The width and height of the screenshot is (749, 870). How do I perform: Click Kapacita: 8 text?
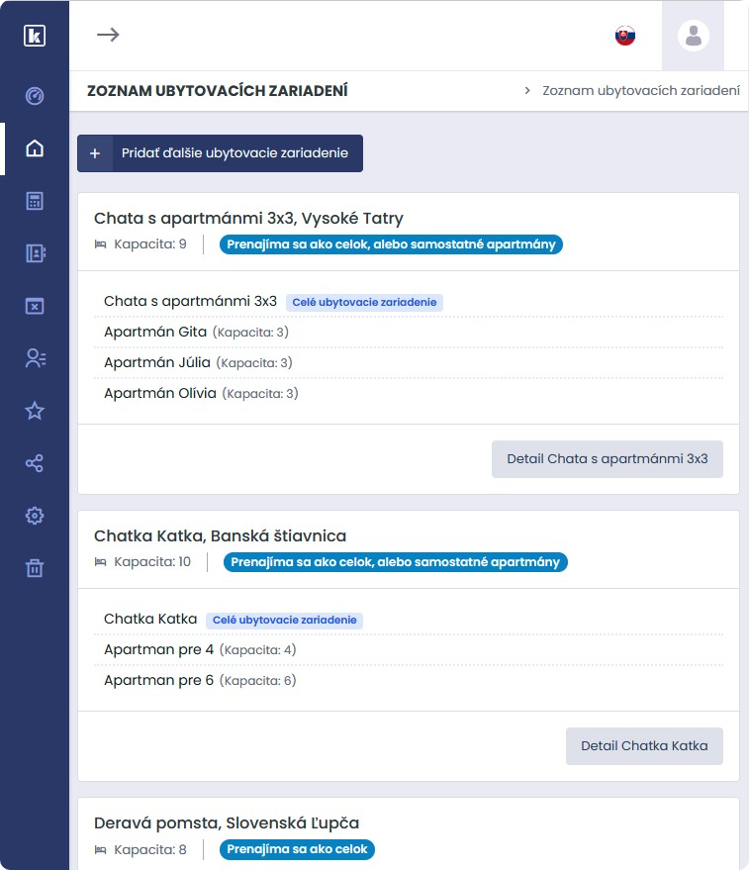click(x=150, y=849)
